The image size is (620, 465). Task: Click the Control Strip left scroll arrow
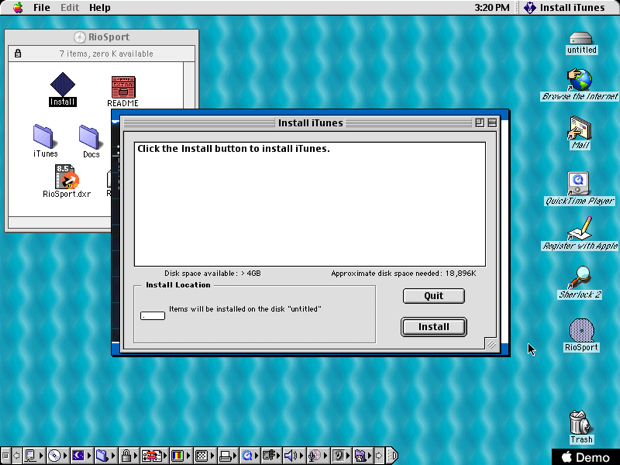point(17,456)
